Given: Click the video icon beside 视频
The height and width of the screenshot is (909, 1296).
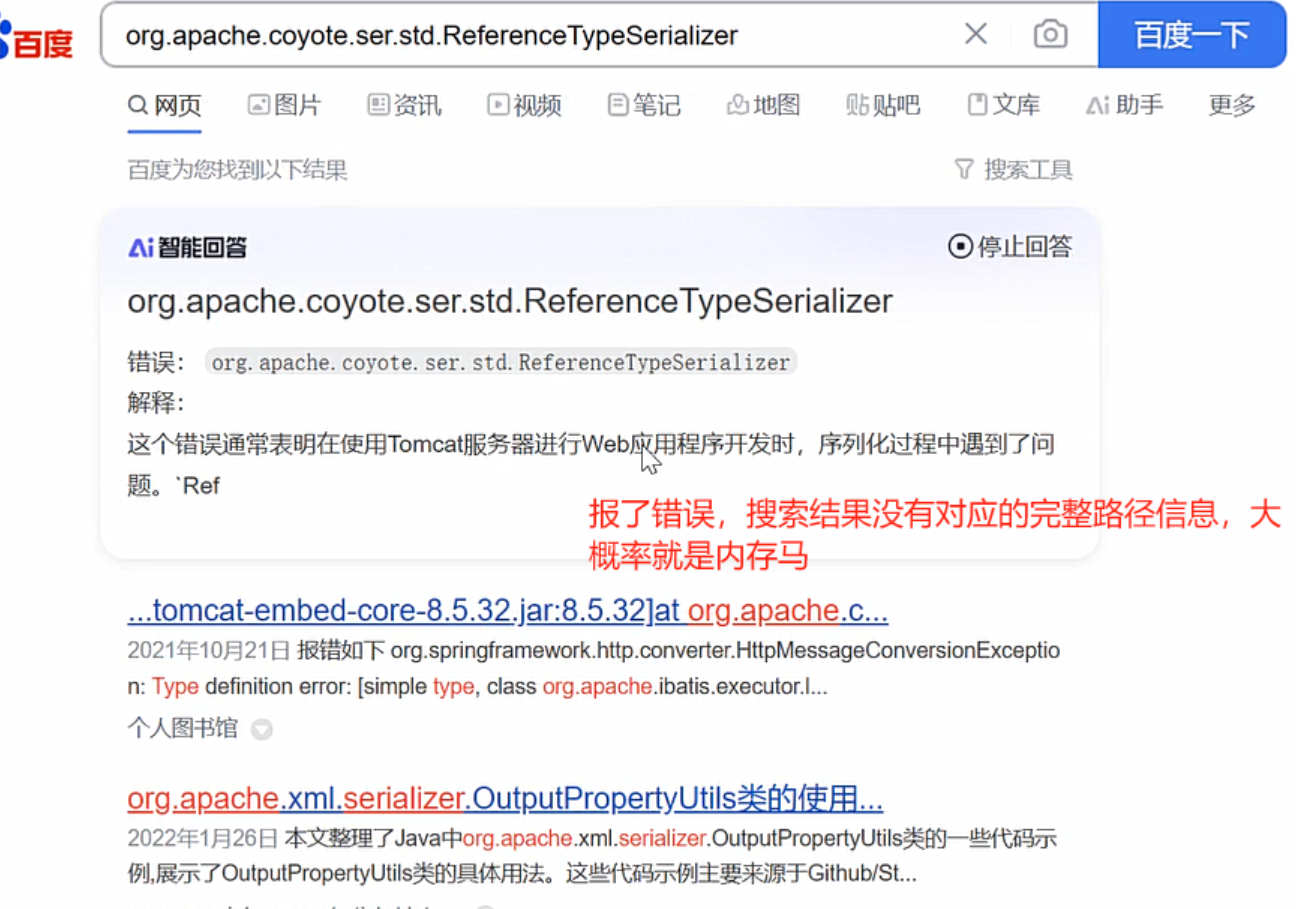Looking at the screenshot, I should [497, 103].
